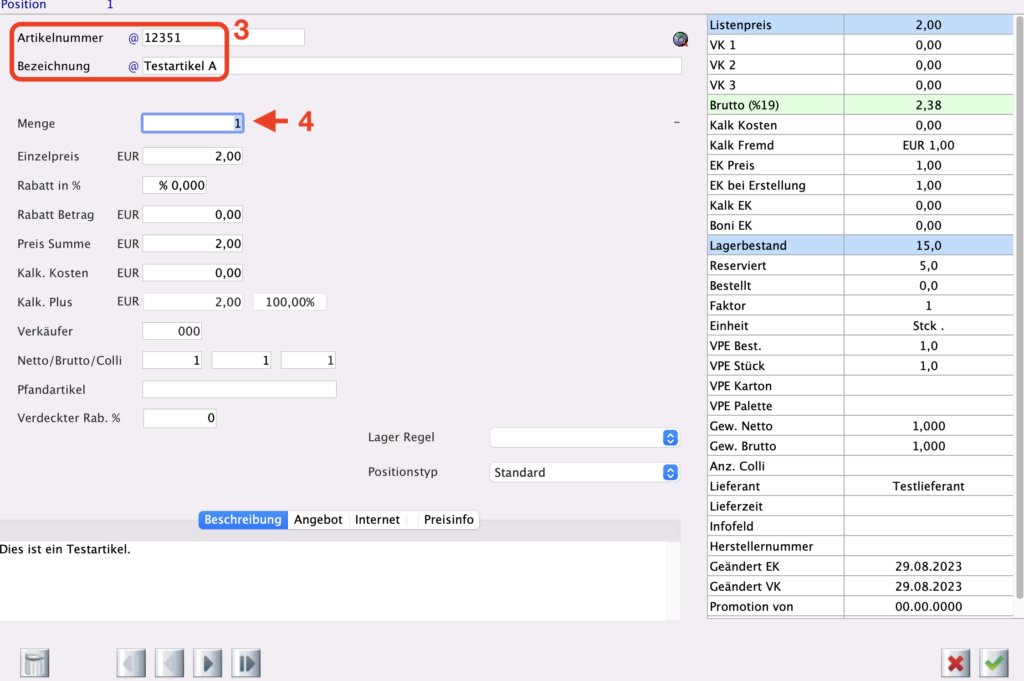Image resolution: width=1024 pixels, height=681 pixels.
Task: Click the Rabatt in % field
Action: click(x=175, y=186)
